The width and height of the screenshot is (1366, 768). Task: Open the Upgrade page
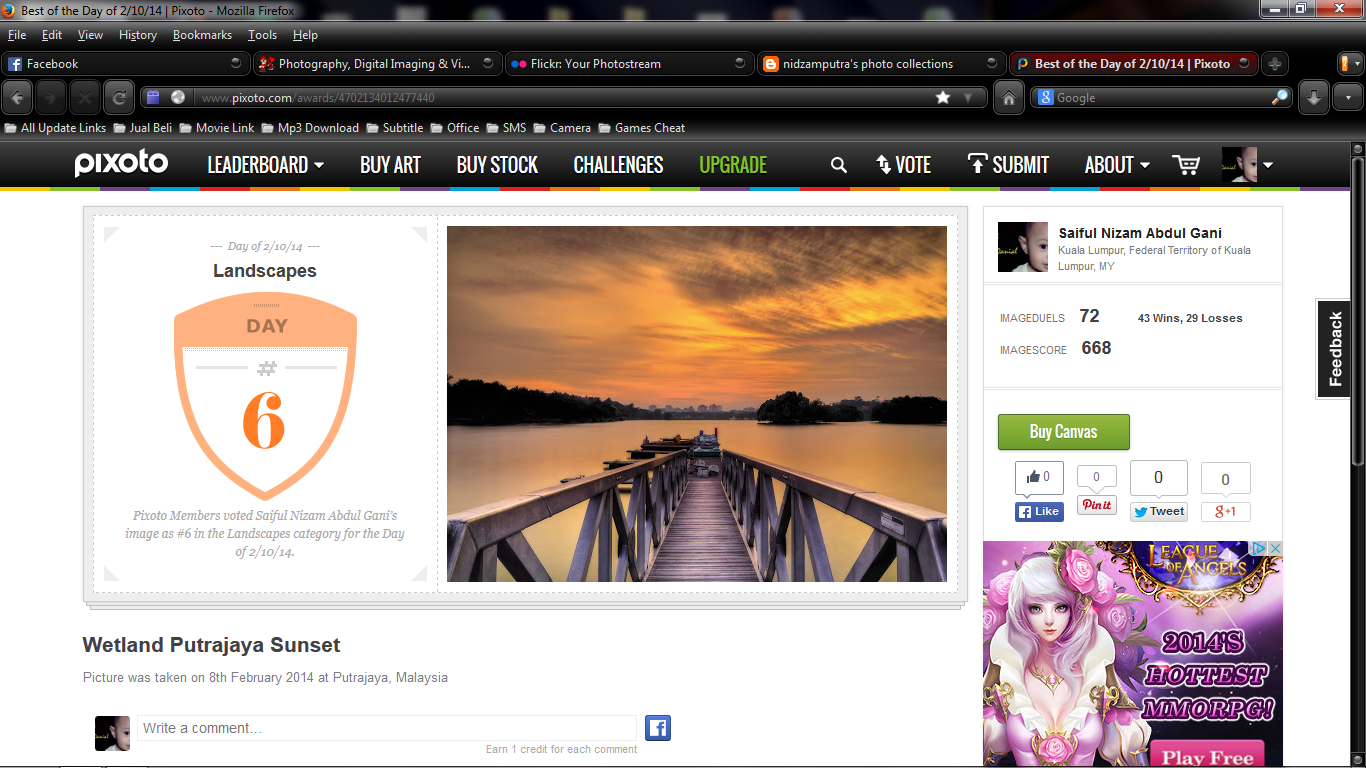point(732,165)
